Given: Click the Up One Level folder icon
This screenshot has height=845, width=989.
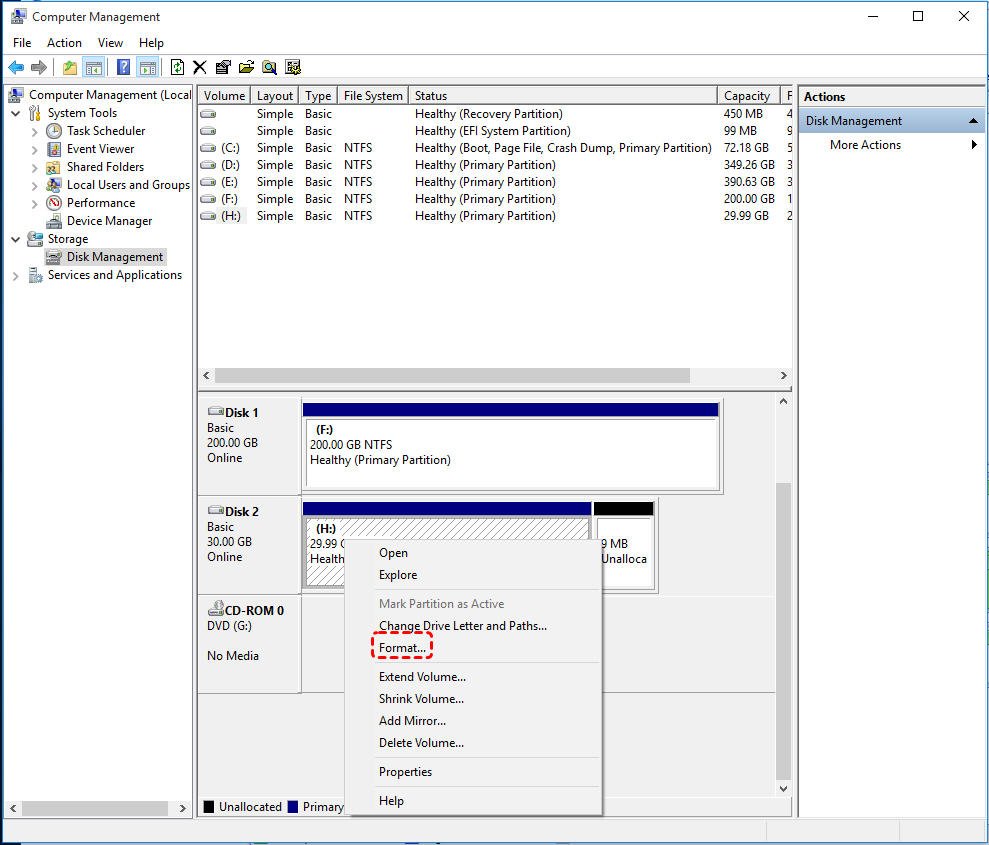Looking at the screenshot, I should 69,67.
